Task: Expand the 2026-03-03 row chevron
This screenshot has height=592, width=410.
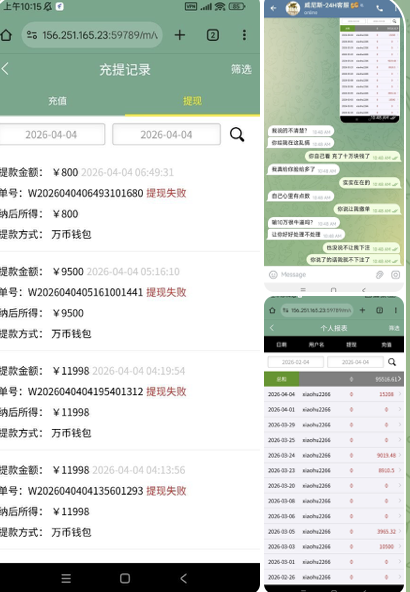Action: 400,547
